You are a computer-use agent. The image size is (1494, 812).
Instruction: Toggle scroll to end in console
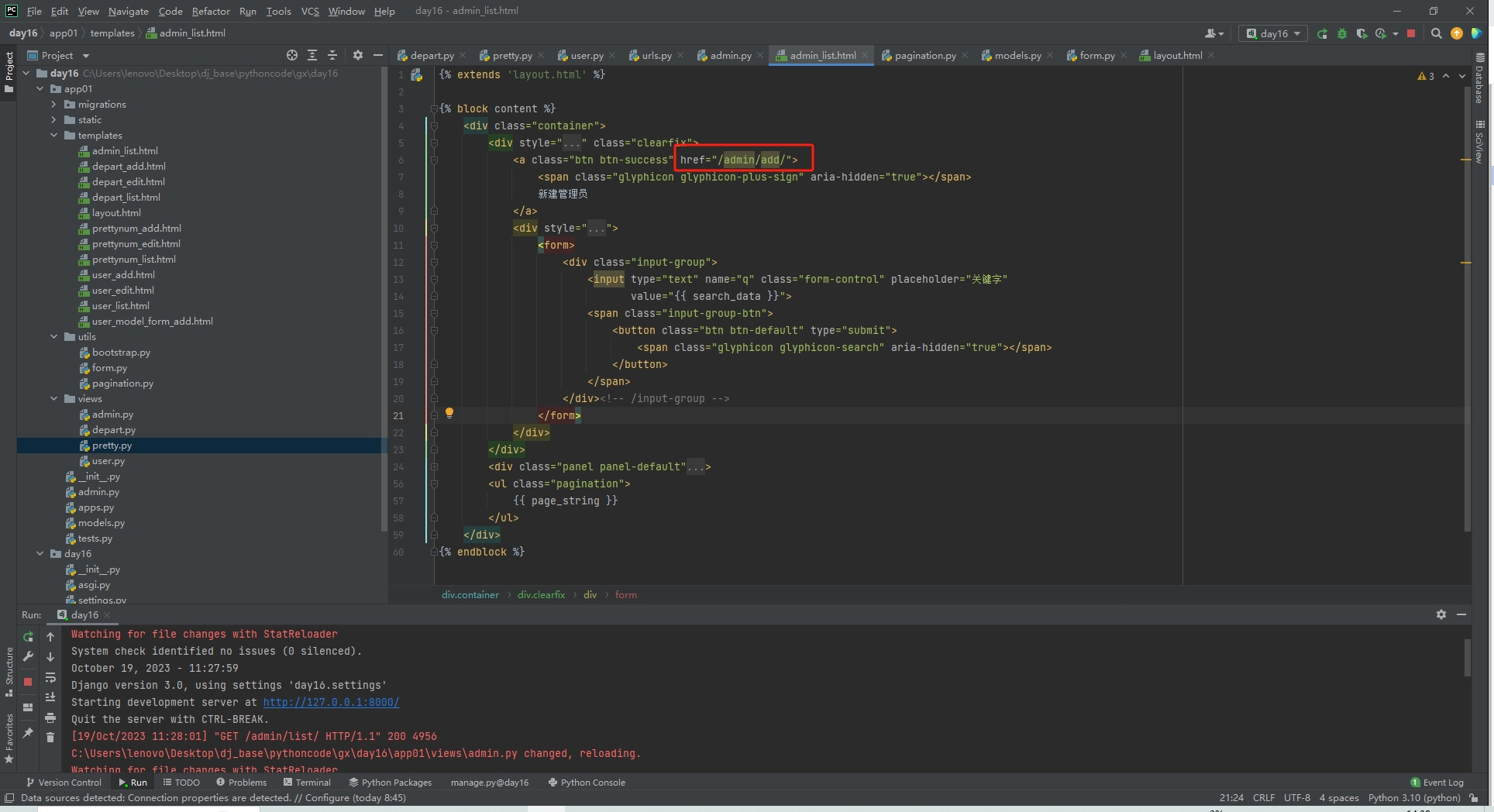pyautogui.click(x=50, y=697)
